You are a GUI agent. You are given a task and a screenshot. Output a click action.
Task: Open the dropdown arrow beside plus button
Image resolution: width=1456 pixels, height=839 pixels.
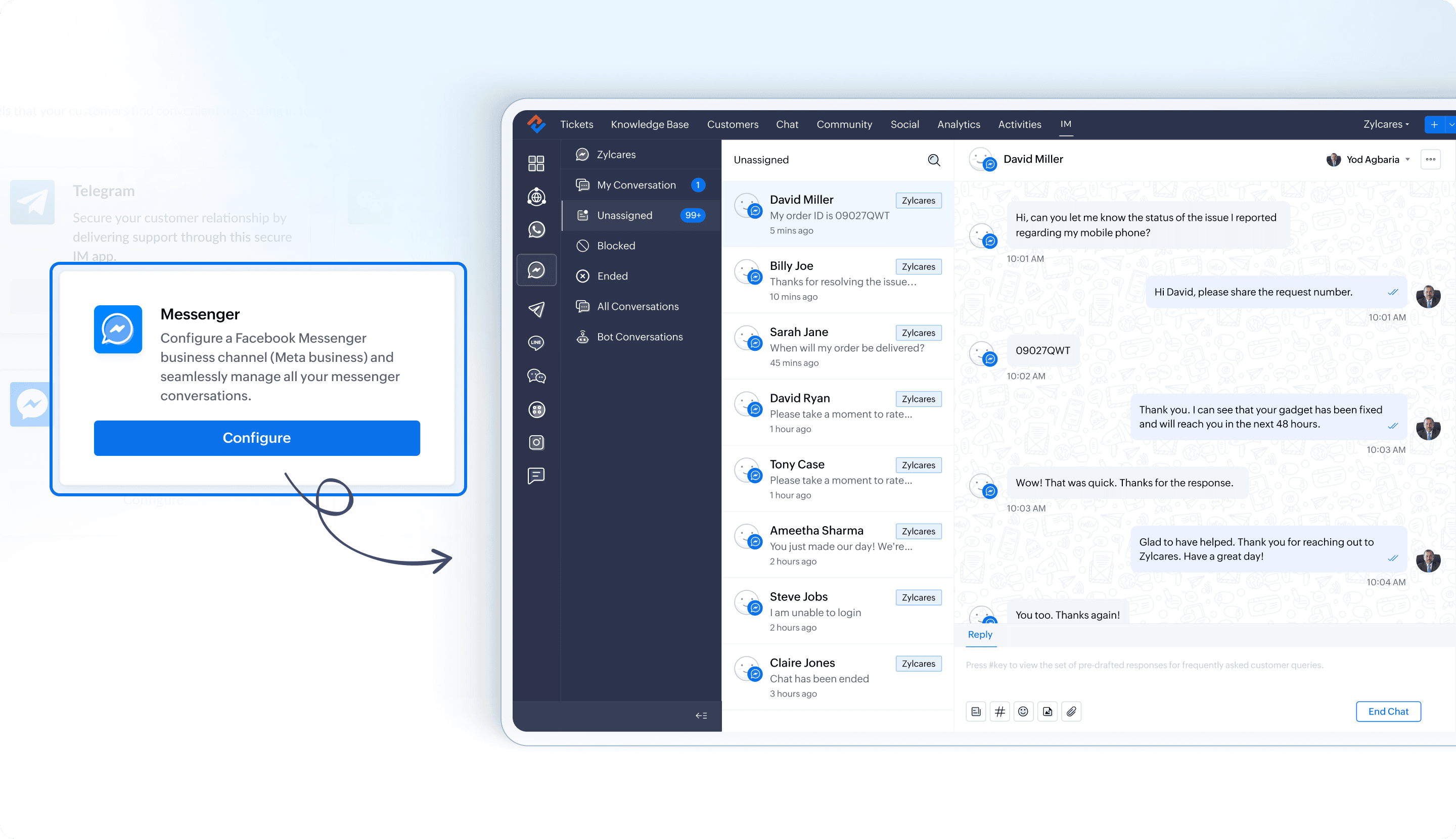pos(1451,124)
